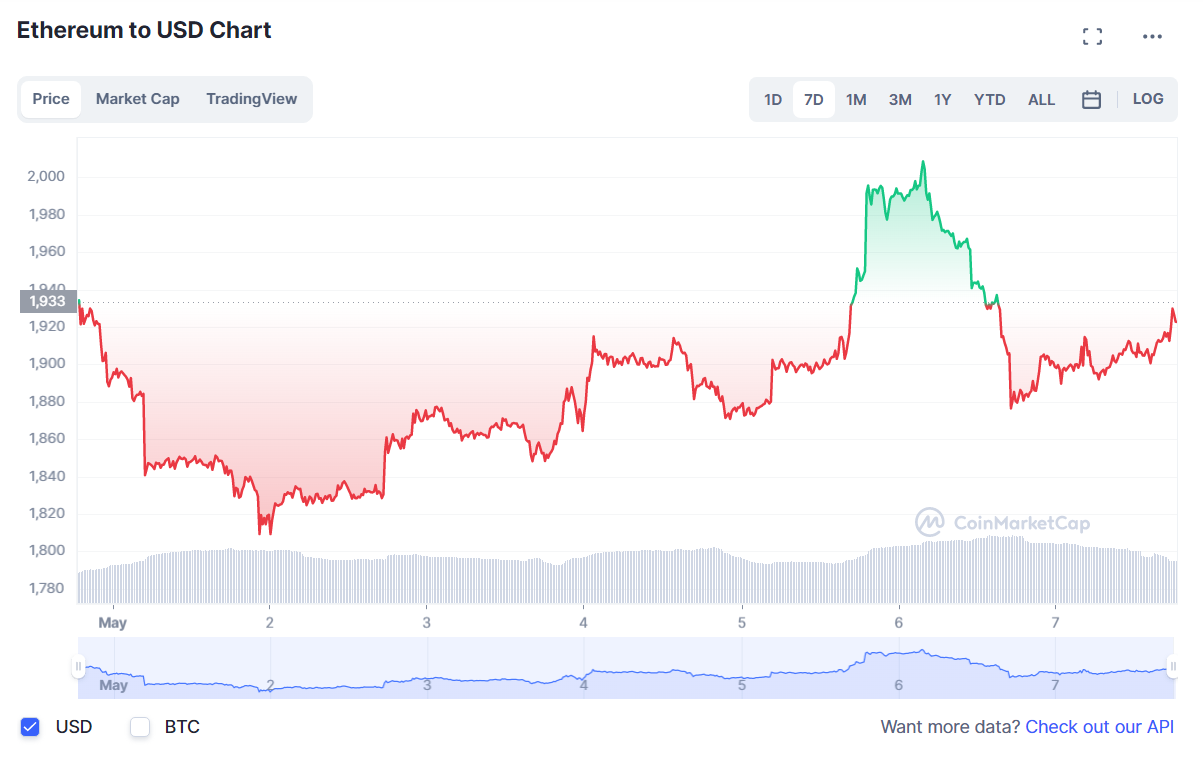Switch to the TradingView tab
Viewport: 1203px width, 760px height.
point(252,99)
